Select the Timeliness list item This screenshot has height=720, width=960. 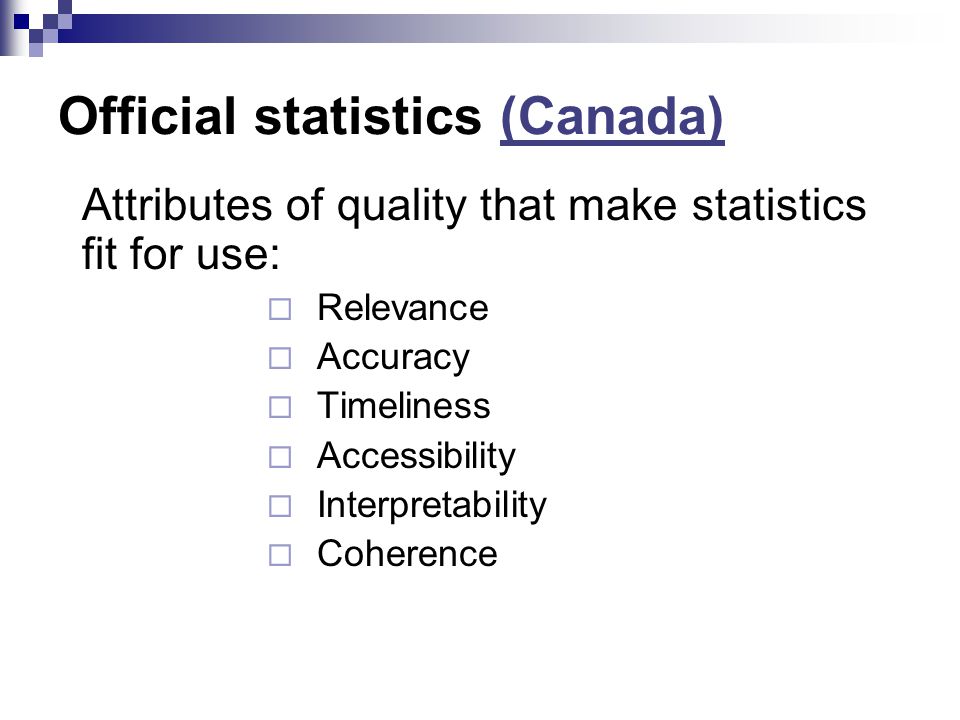pos(403,406)
